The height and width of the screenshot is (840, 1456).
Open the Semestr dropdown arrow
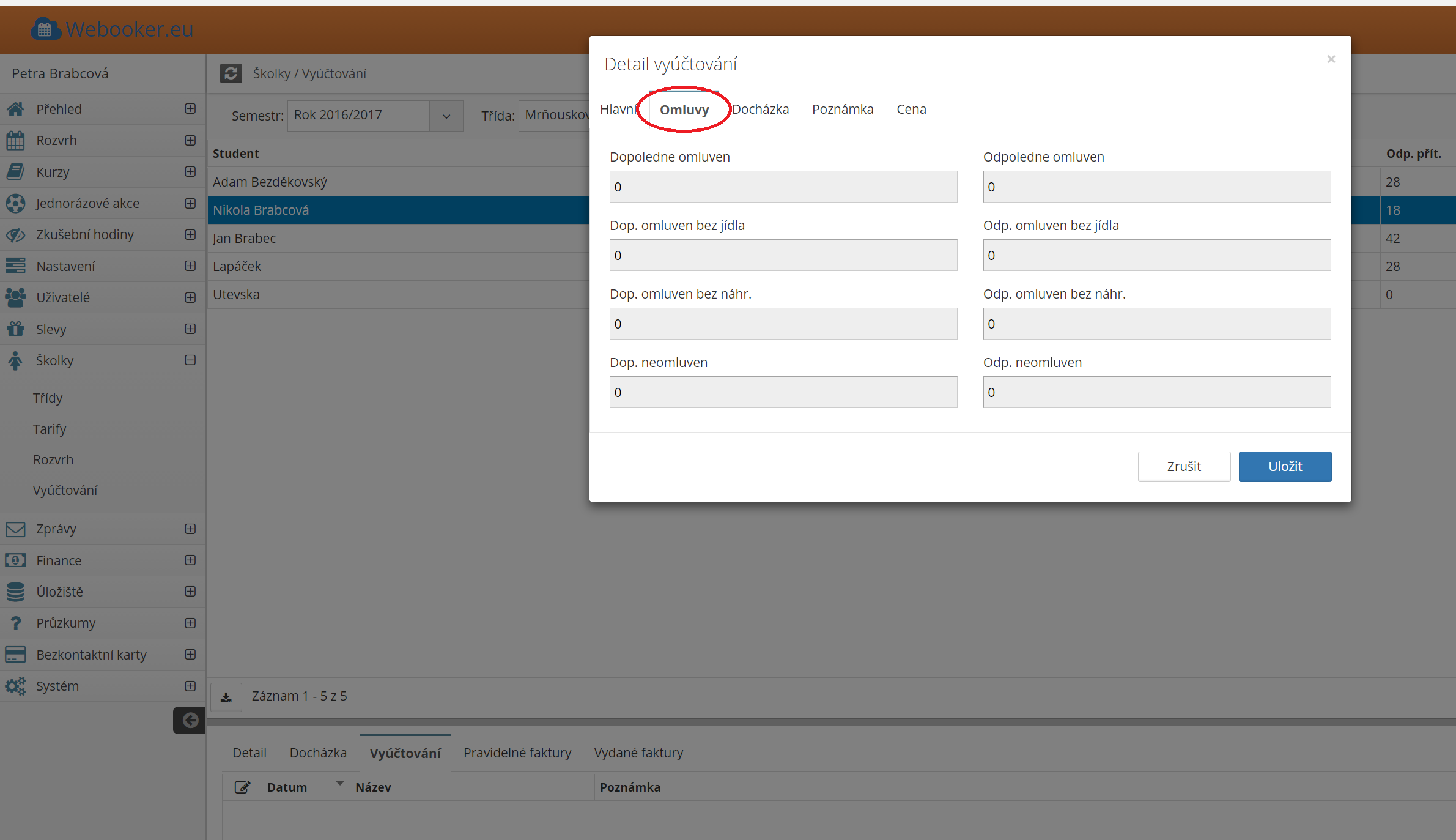point(446,116)
